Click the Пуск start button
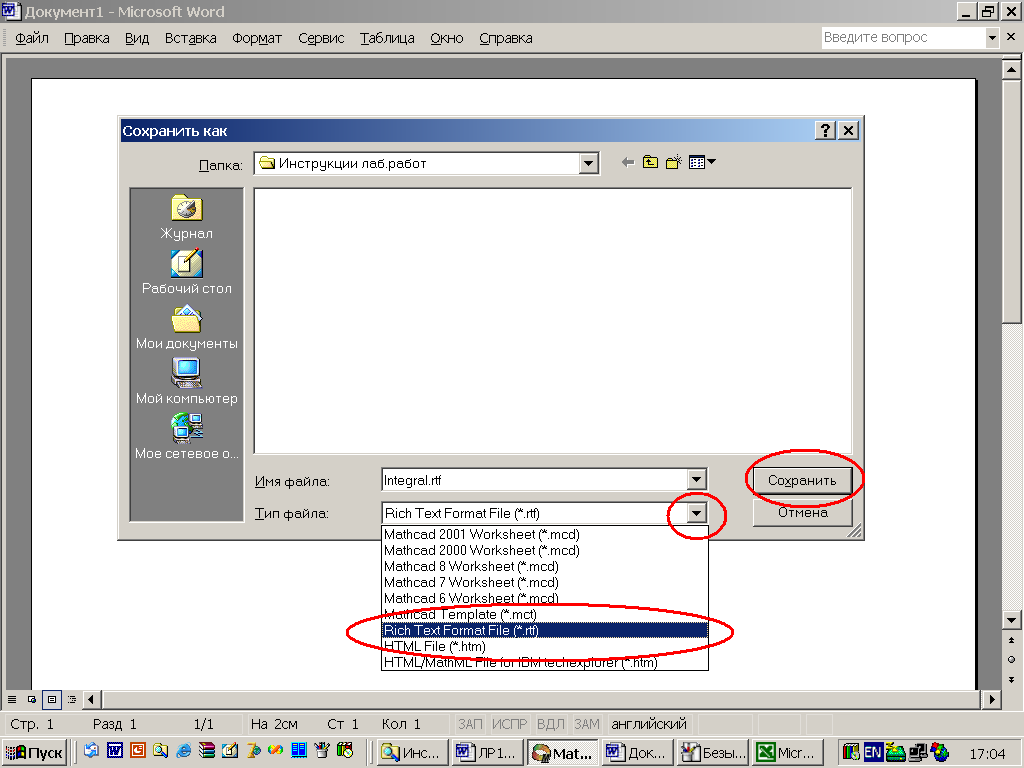Viewport: 1024px width, 768px height. (x=34, y=753)
